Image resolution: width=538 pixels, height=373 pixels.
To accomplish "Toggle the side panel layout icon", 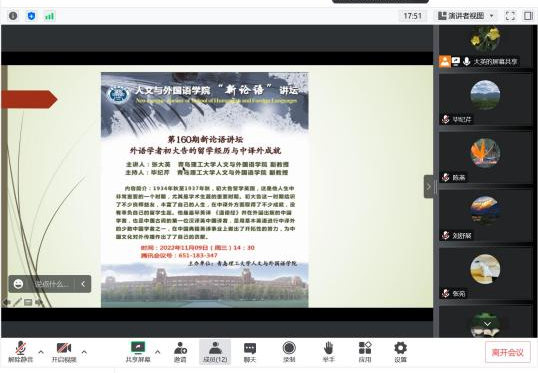I will pos(528,16).
